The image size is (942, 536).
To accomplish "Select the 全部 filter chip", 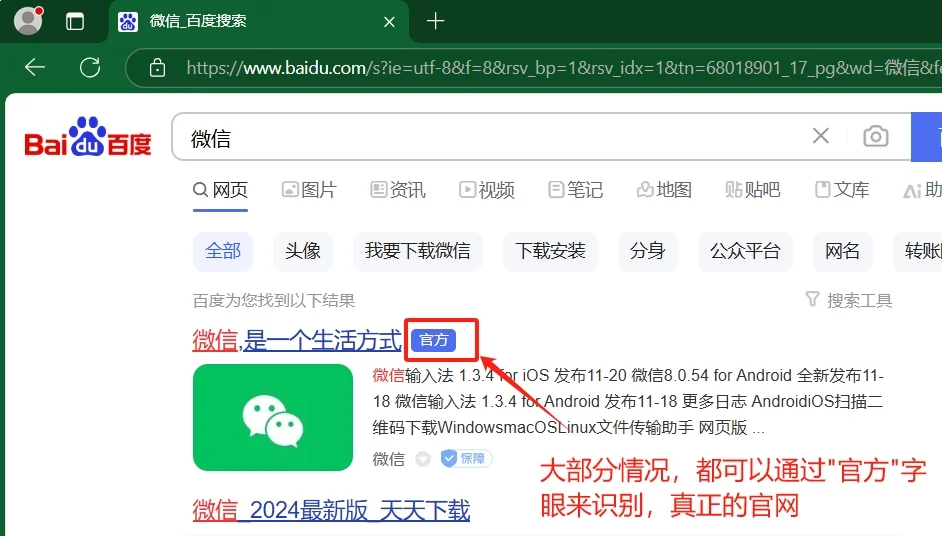I will [x=223, y=251].
